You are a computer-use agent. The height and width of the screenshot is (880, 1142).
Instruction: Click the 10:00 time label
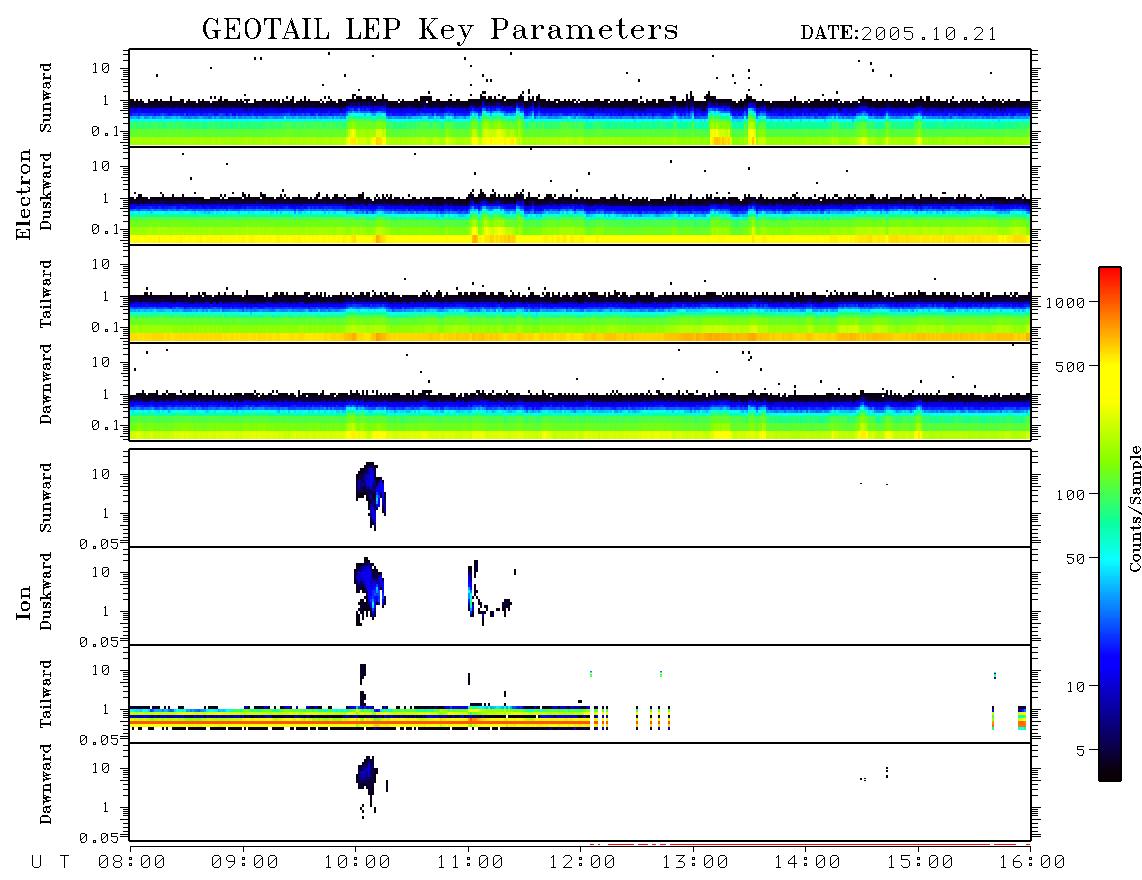(357, 862)
